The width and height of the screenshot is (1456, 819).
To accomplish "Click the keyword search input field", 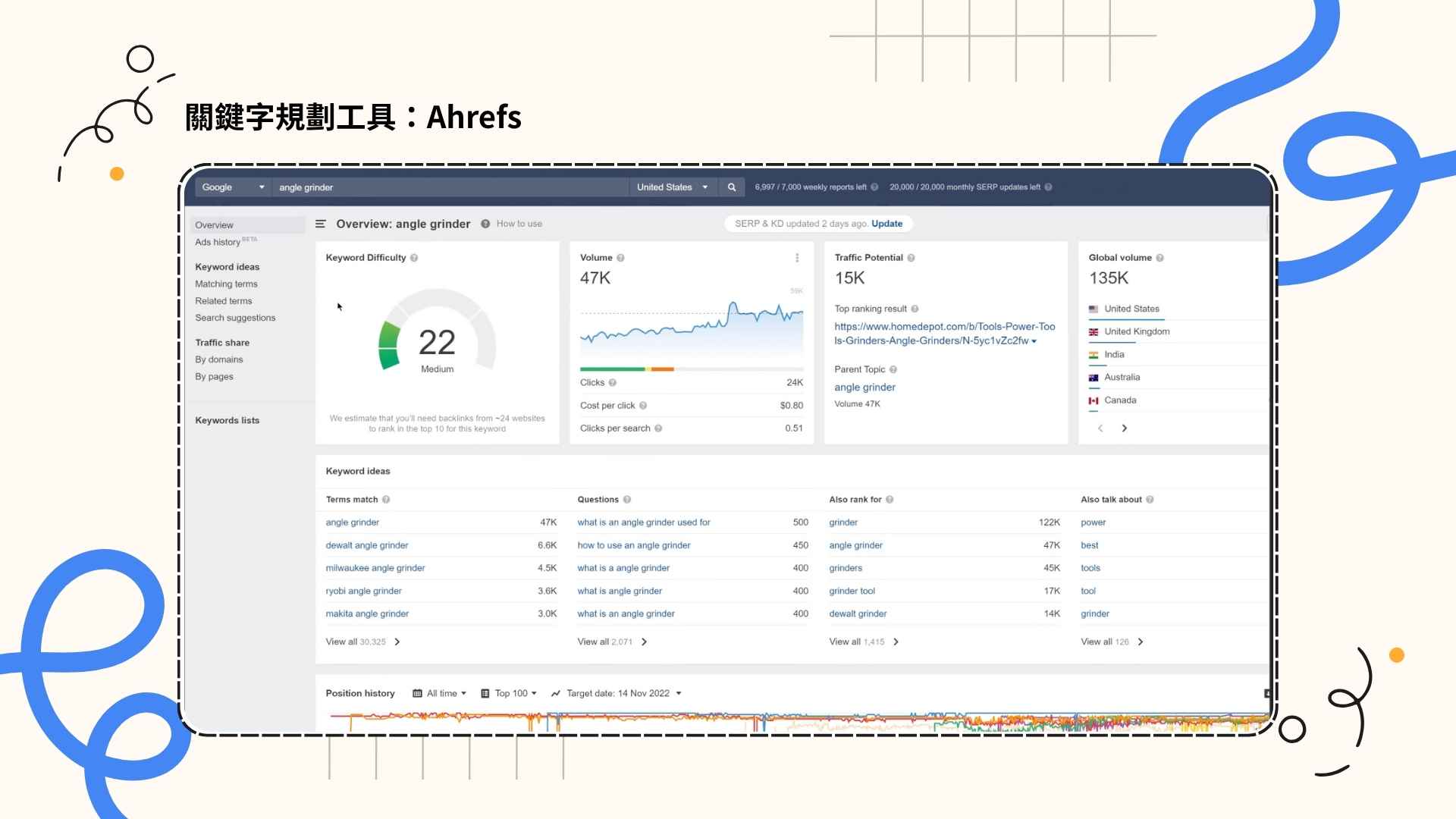I will [450, 187].
